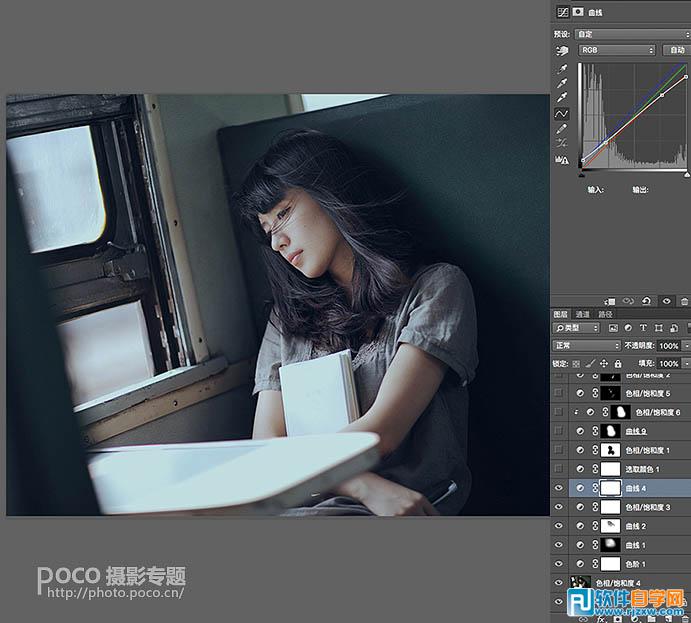691x623 pixels.
Task: Filter layers by adjustment layer icon
Action: click(x=628, y=328)
